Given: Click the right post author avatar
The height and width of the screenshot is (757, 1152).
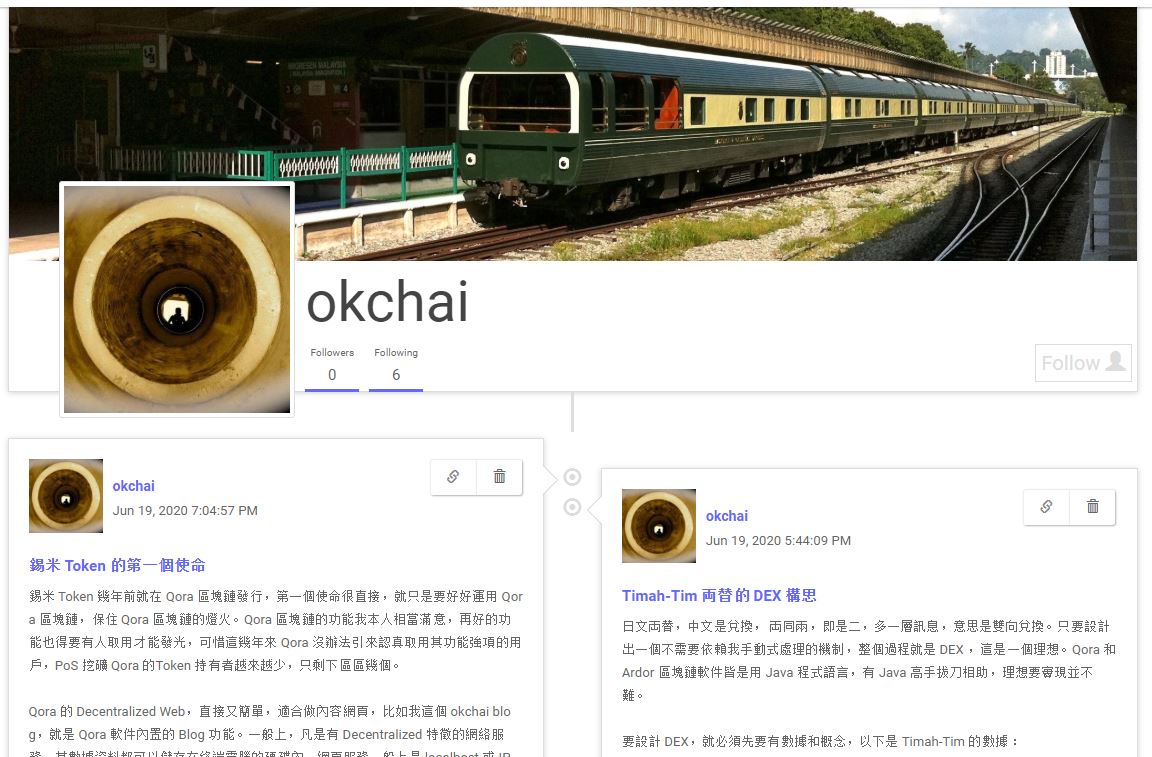Looking at the screenshot, I should [x=659, y=526].
